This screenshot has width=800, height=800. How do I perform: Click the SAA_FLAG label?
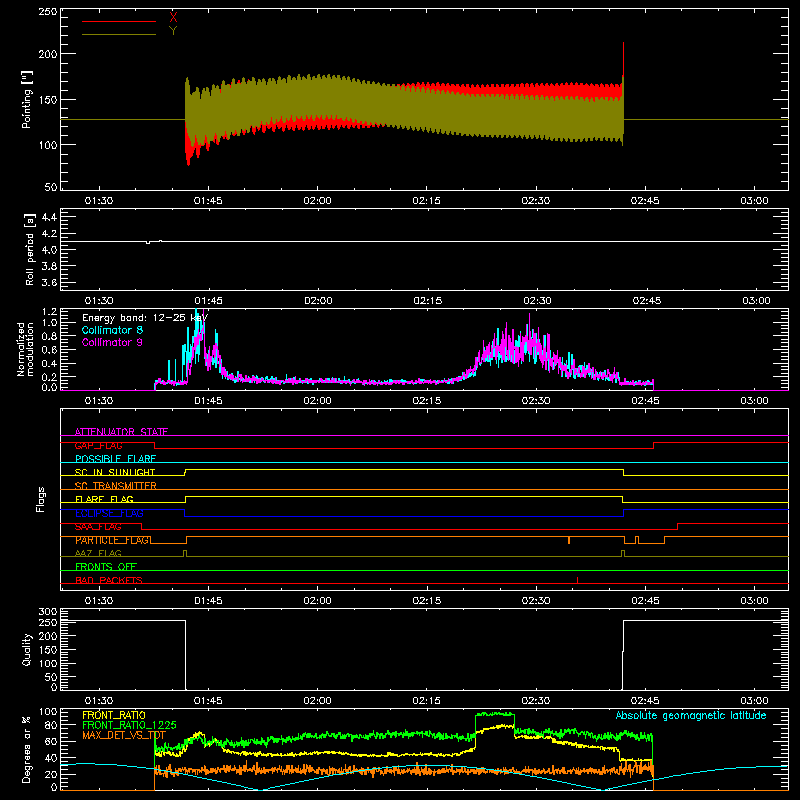point(98,527)
